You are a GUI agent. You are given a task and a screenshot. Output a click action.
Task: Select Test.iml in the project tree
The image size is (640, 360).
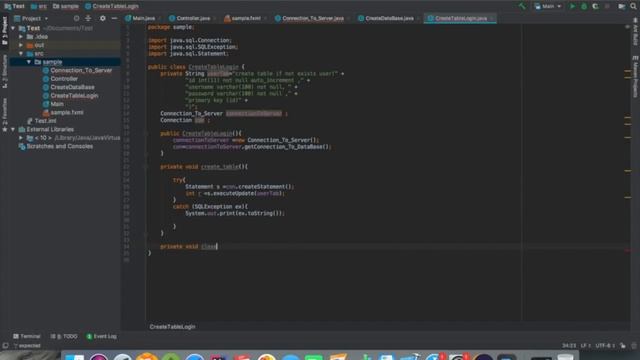coord(45,121)
